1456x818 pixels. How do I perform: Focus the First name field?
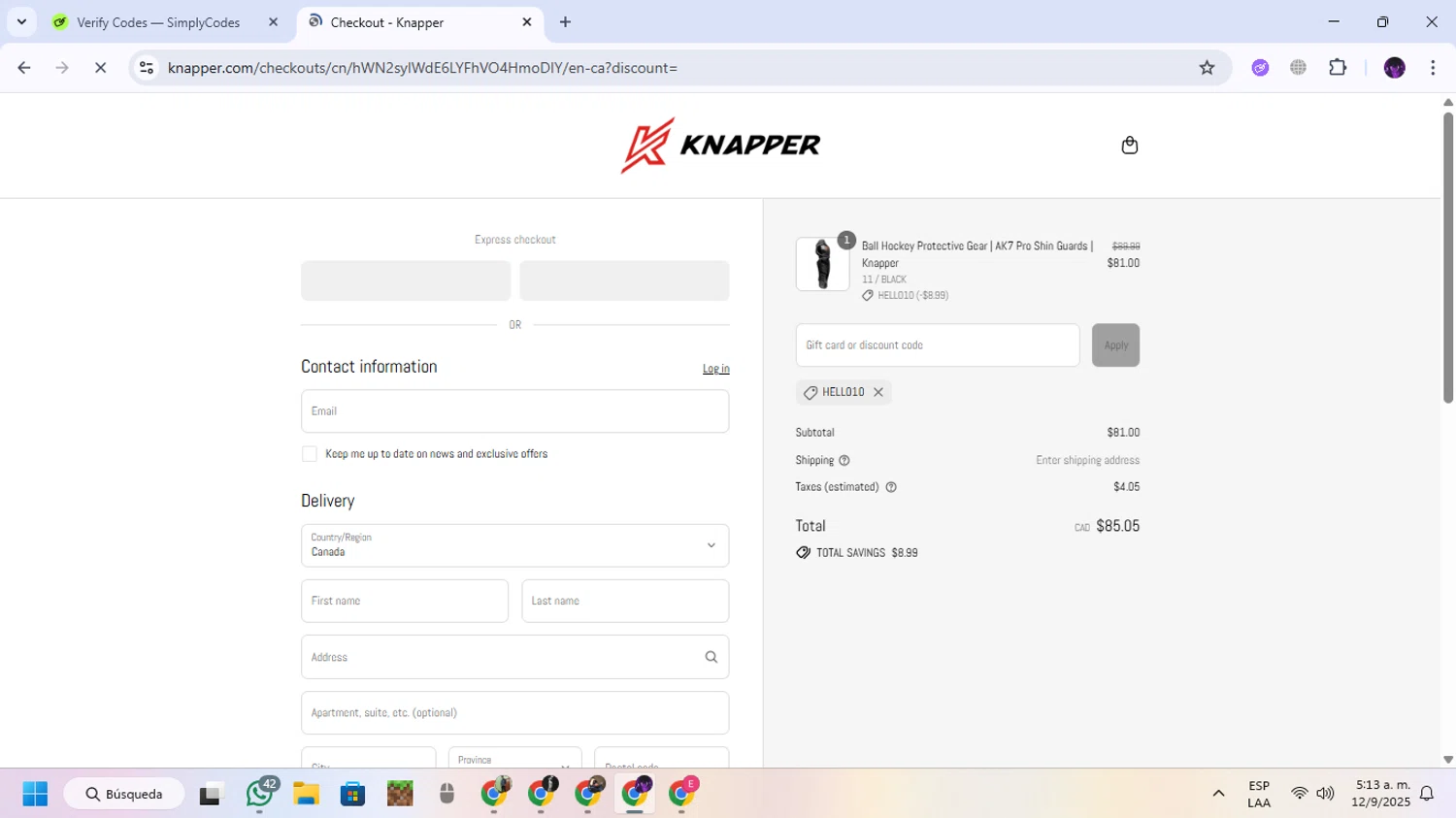click(405, 601)
